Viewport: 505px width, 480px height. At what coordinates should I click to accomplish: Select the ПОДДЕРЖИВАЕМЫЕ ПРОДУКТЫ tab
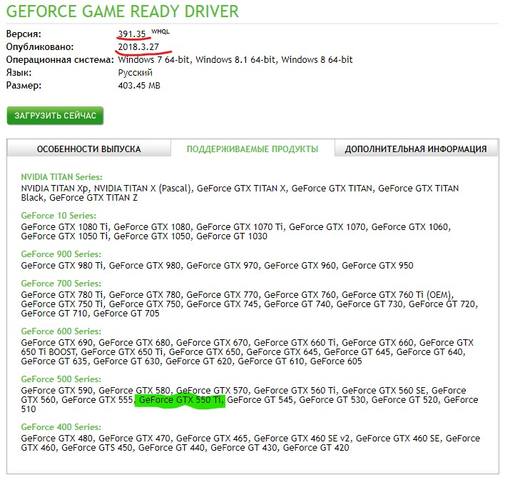tap(252, 149)
